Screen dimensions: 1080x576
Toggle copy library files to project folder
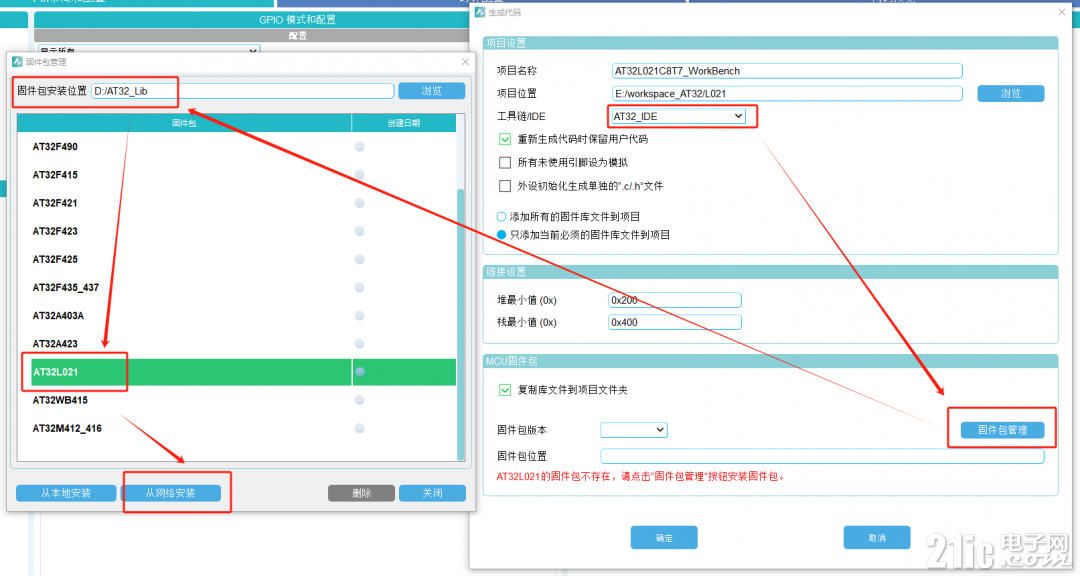point(505,390)
